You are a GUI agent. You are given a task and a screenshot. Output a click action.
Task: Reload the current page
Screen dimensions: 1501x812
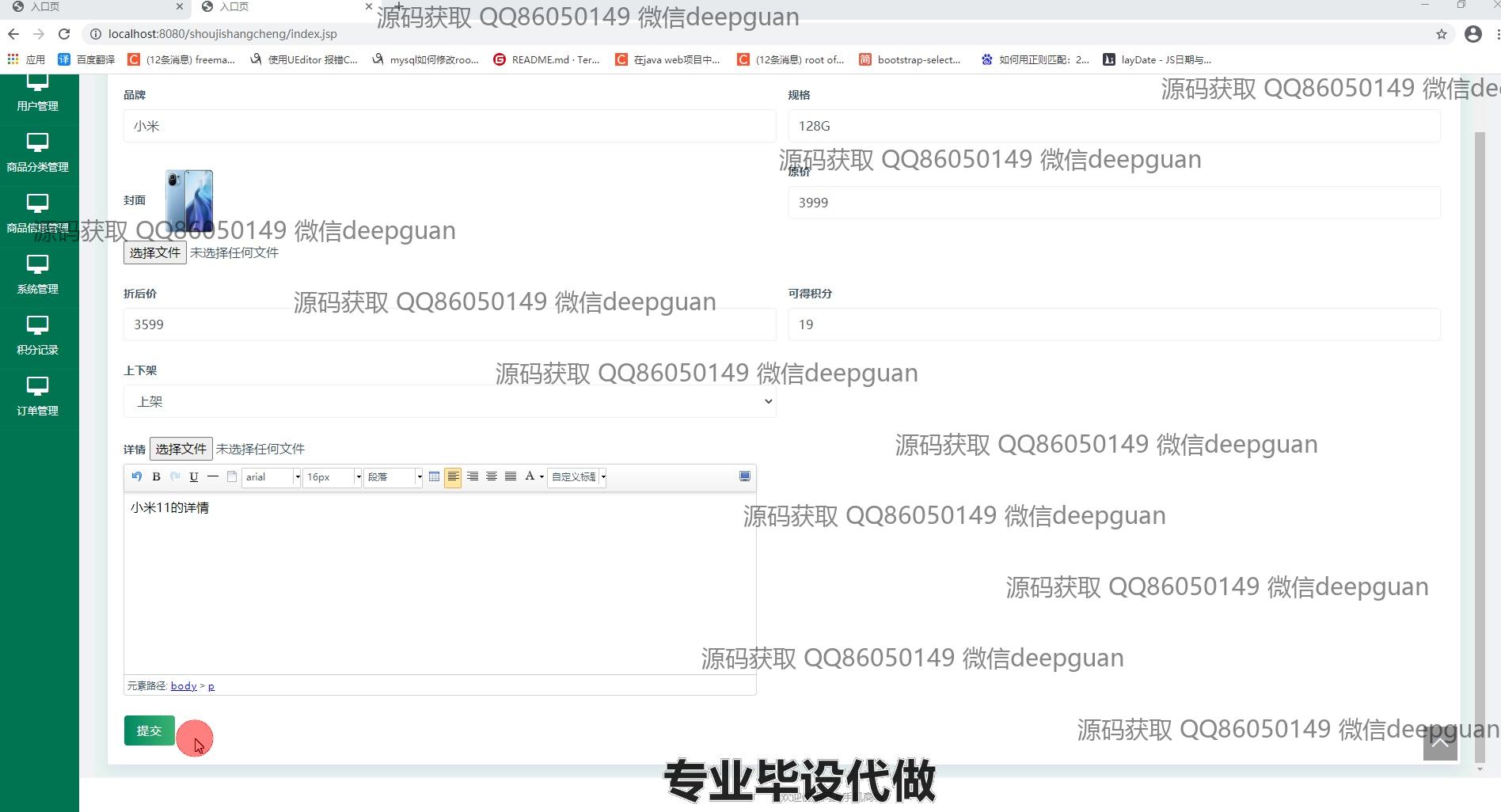pos(65,34)
